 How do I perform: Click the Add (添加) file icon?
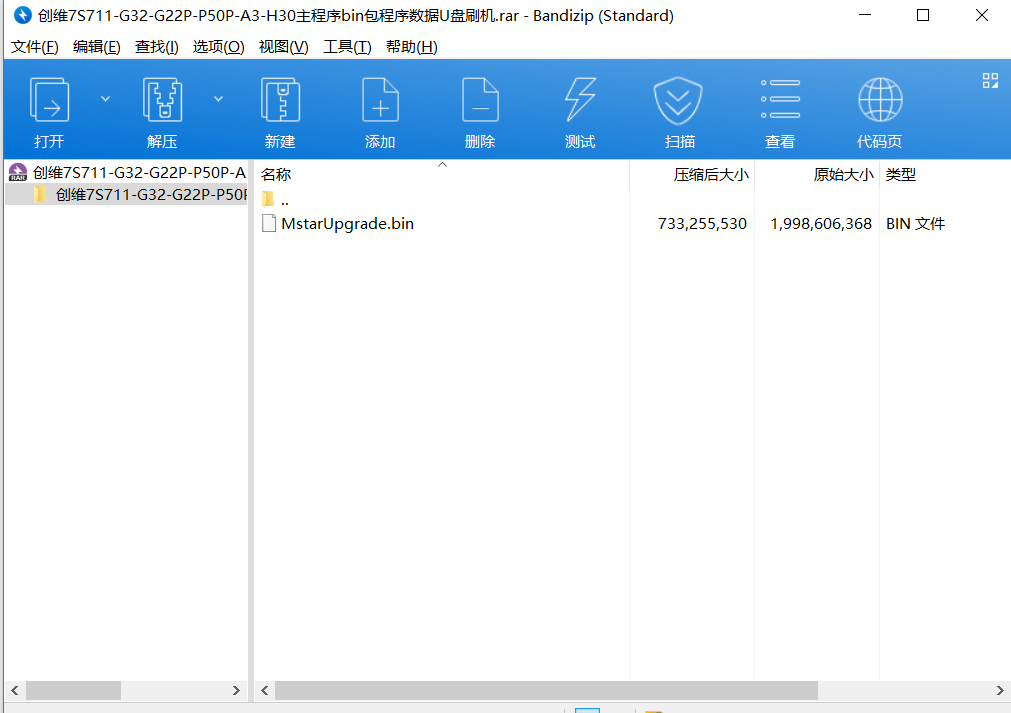coord(380,101)
